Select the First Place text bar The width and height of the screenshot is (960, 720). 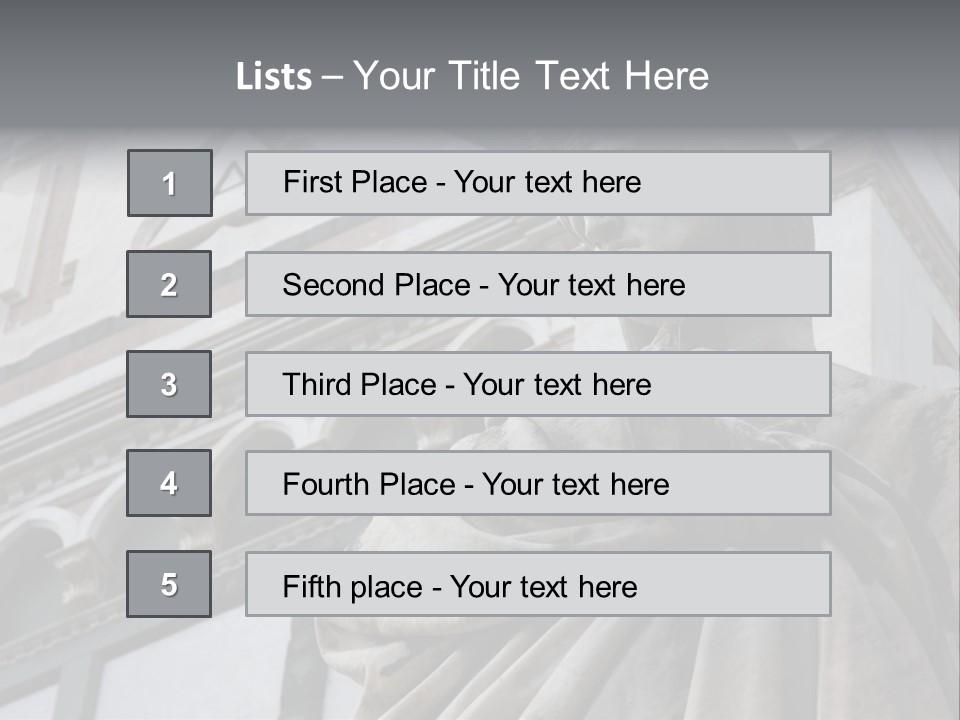pos(538,183)
